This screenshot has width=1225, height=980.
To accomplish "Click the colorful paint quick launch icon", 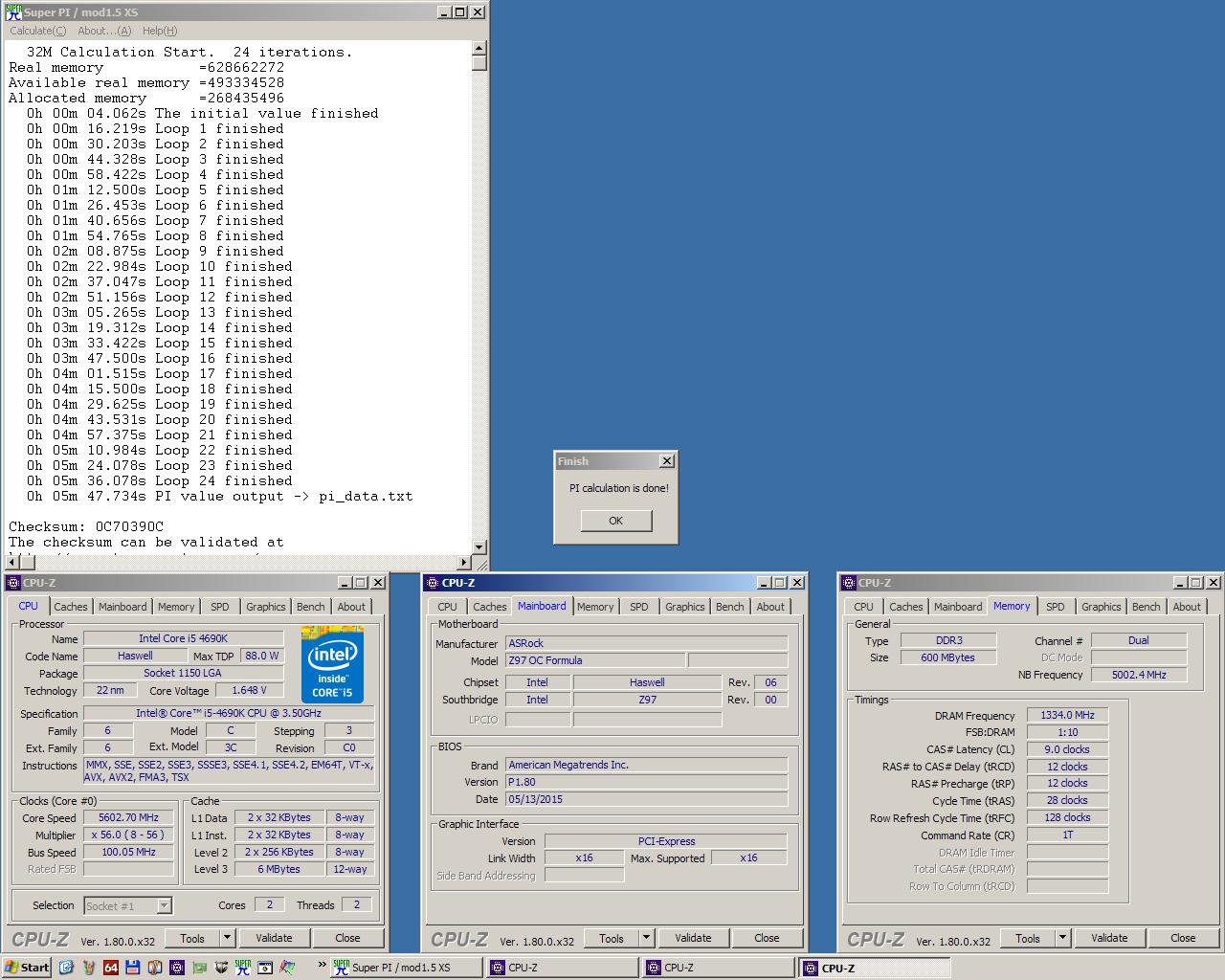I will [x=287, y=968].
